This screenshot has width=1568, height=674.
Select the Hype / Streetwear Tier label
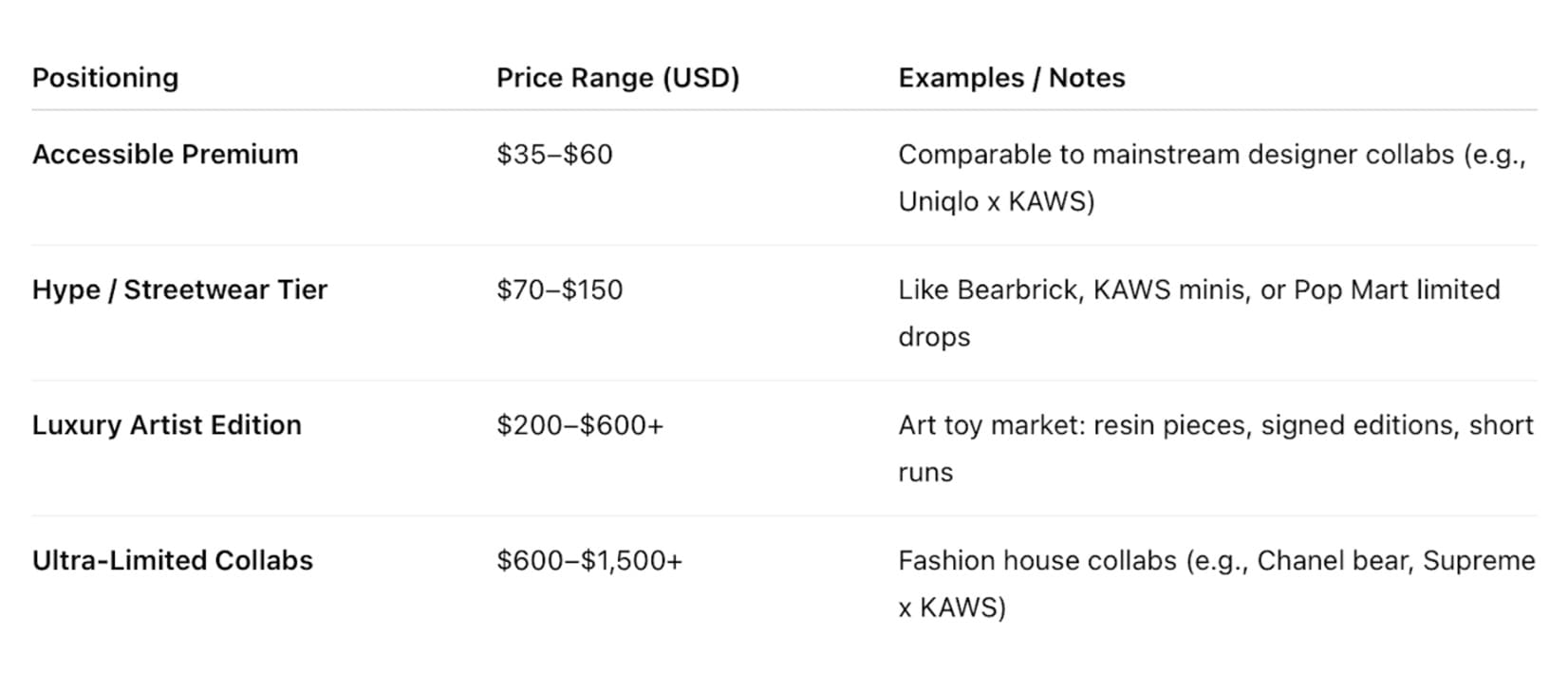pyautogui.click(x=179, y=290)
